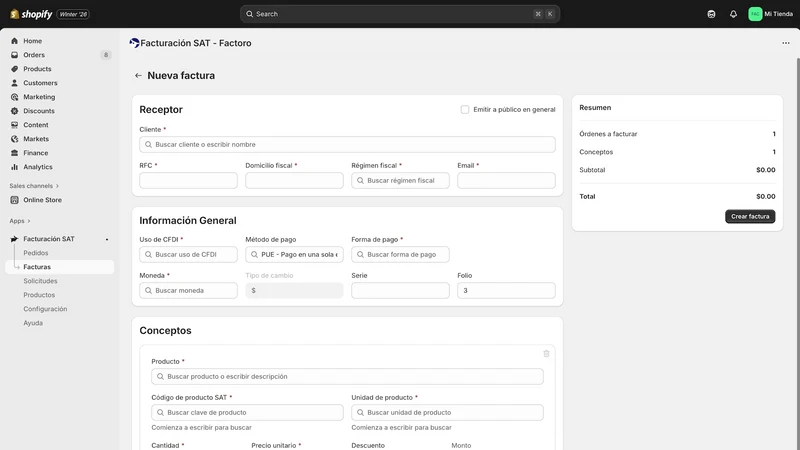Click the Cliente search field
800x450 pixels.
tap(347, 144)
